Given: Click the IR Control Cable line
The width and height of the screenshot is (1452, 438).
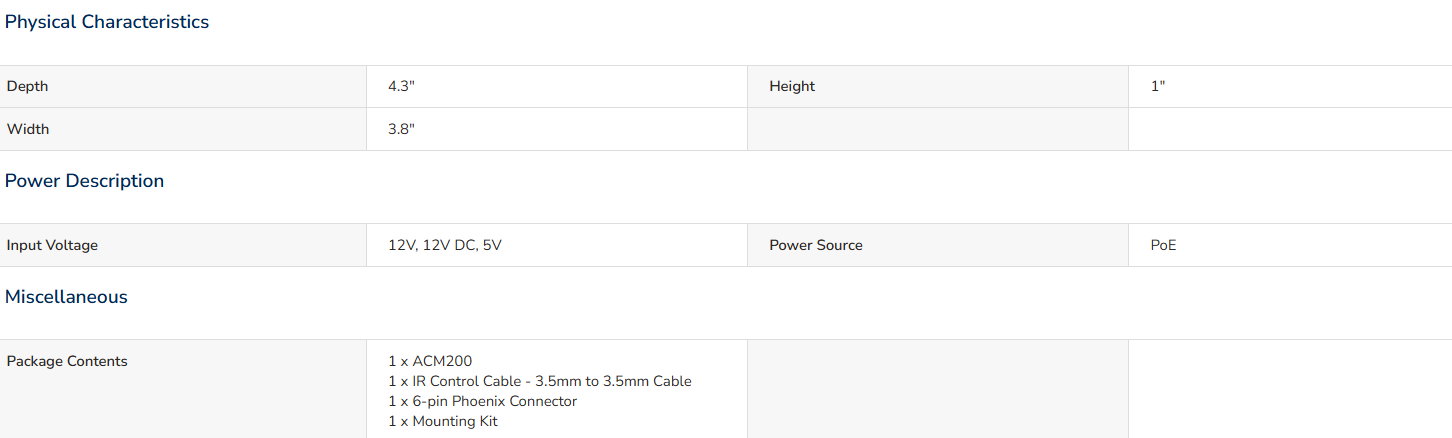Looking at the screenshot, I should pyautogui.click(x=540, y=381).
